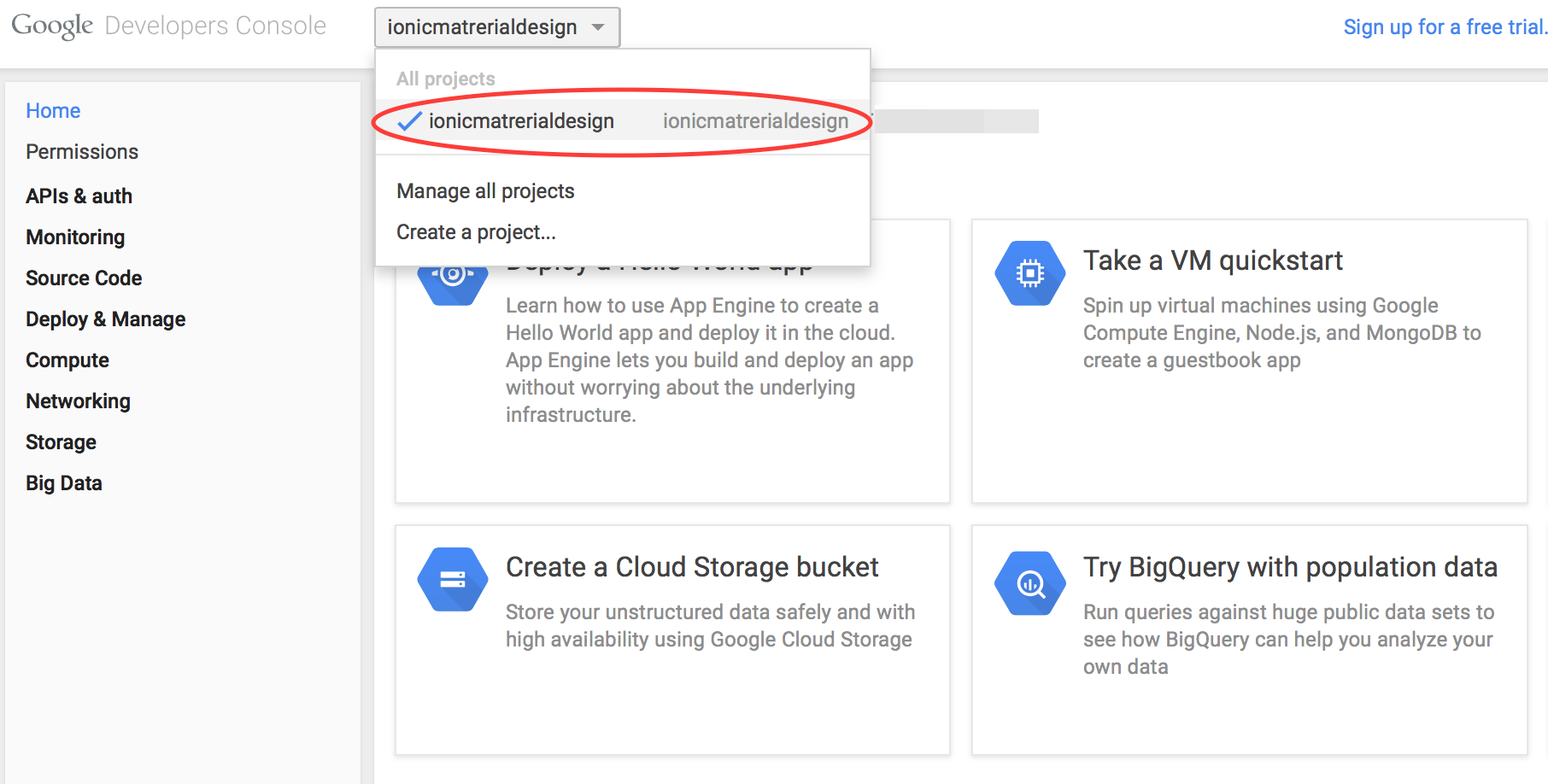
Task: Open the Take a VM quickstart title
Action: click(x=1212, y=260)
